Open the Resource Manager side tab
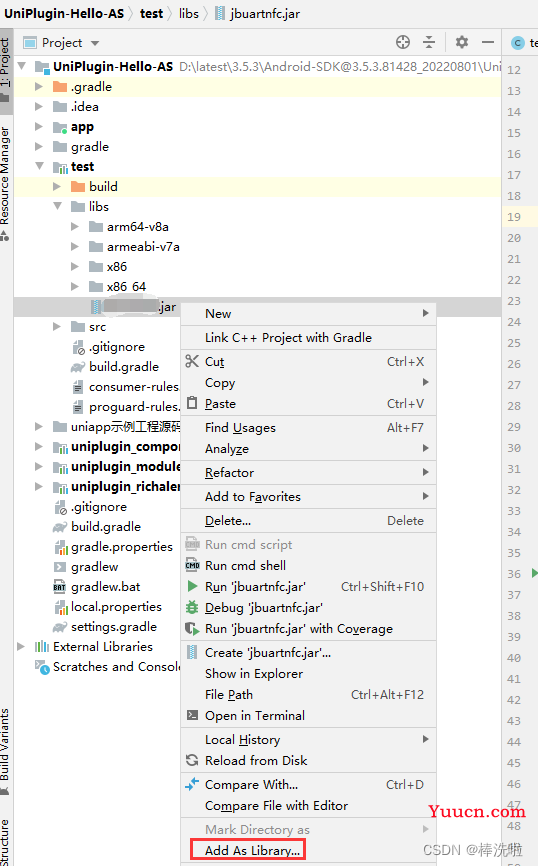538x866 pixels. coord(5,176)
